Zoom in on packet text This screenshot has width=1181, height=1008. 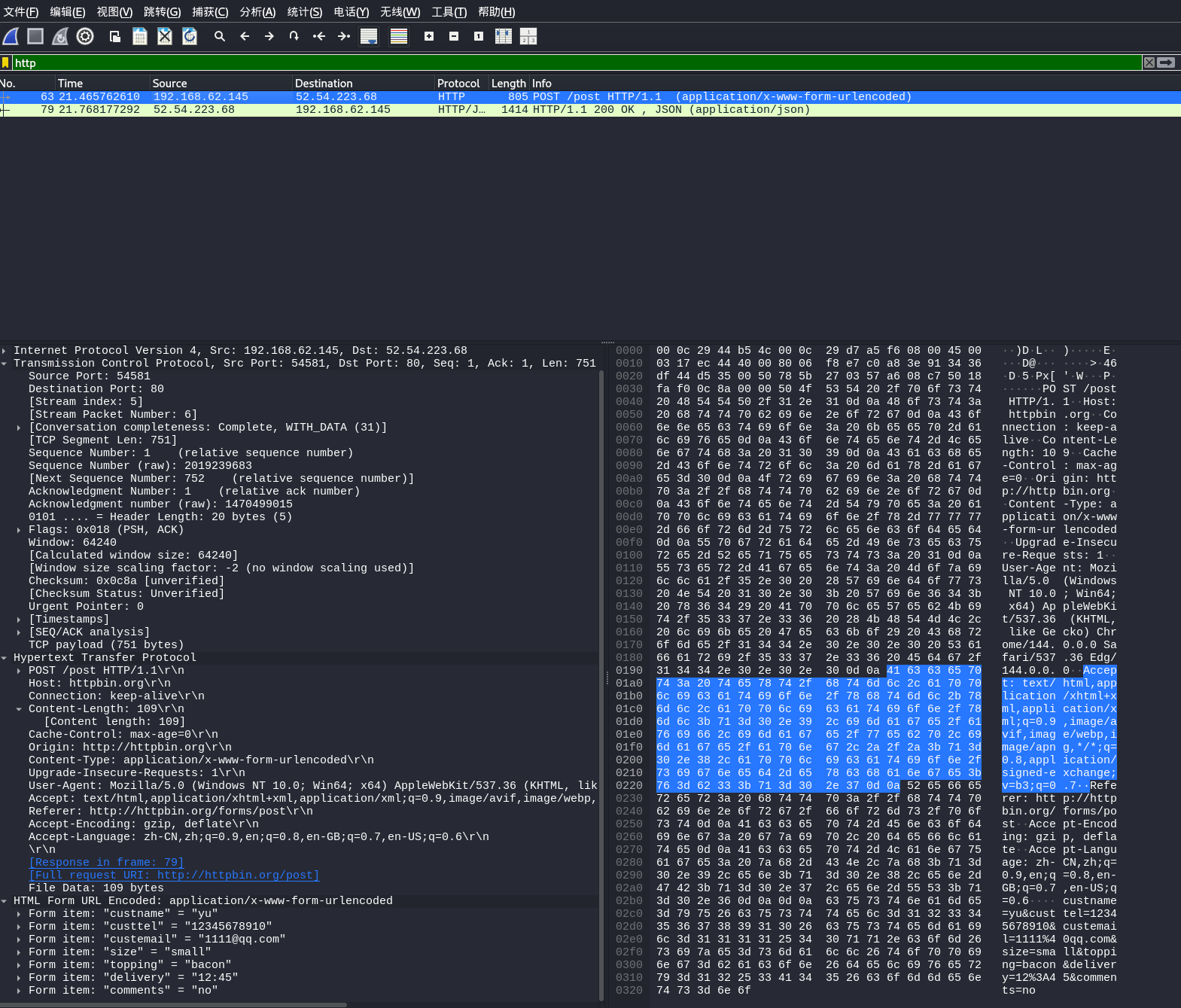click(429, 36)
